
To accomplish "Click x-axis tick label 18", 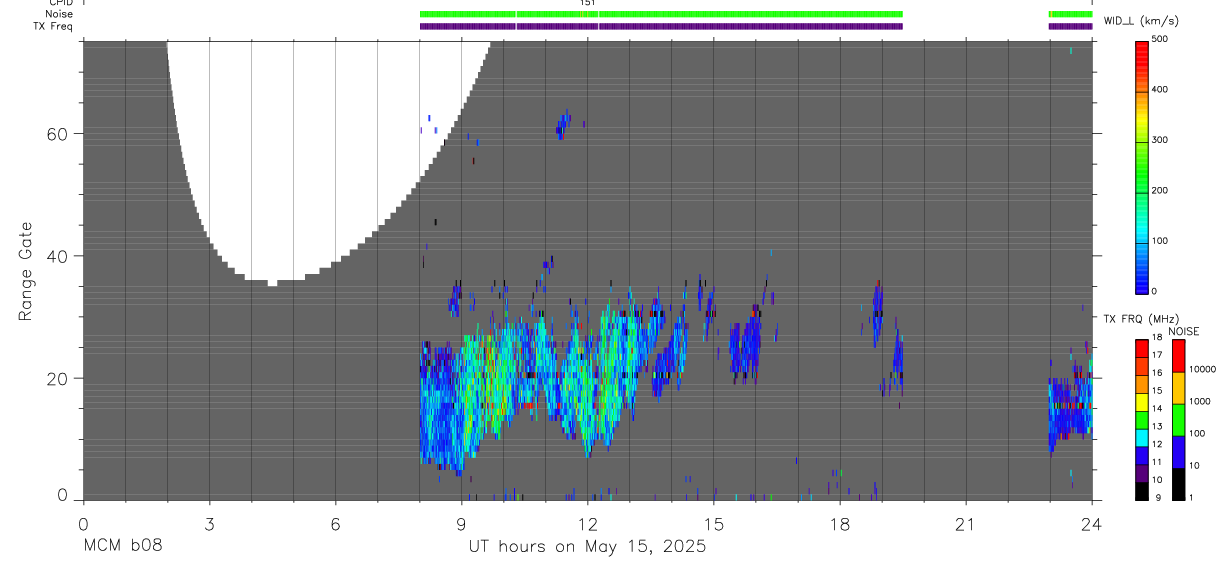I will pos(840,523).
